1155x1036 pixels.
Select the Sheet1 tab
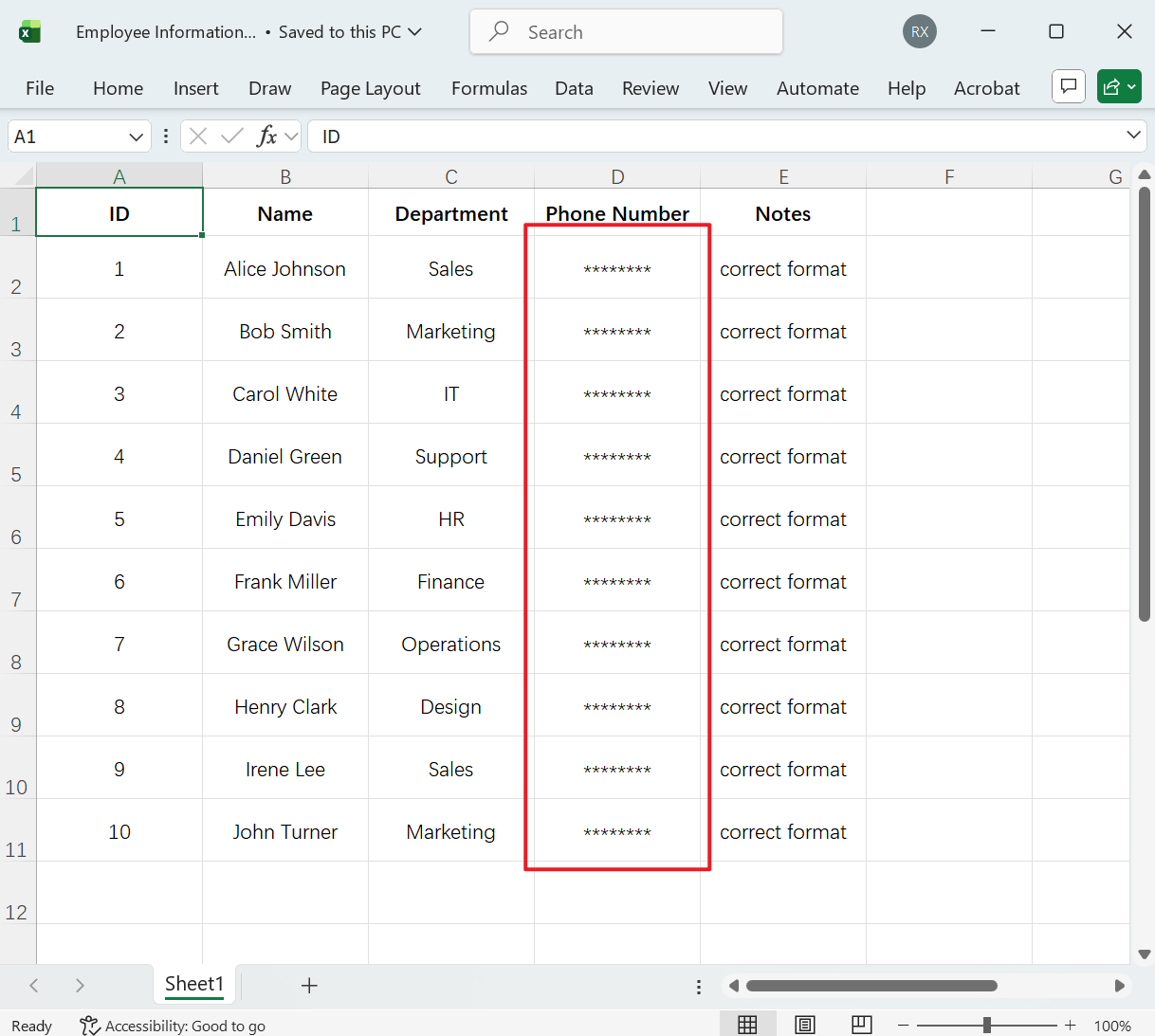(x=193, y=984)
